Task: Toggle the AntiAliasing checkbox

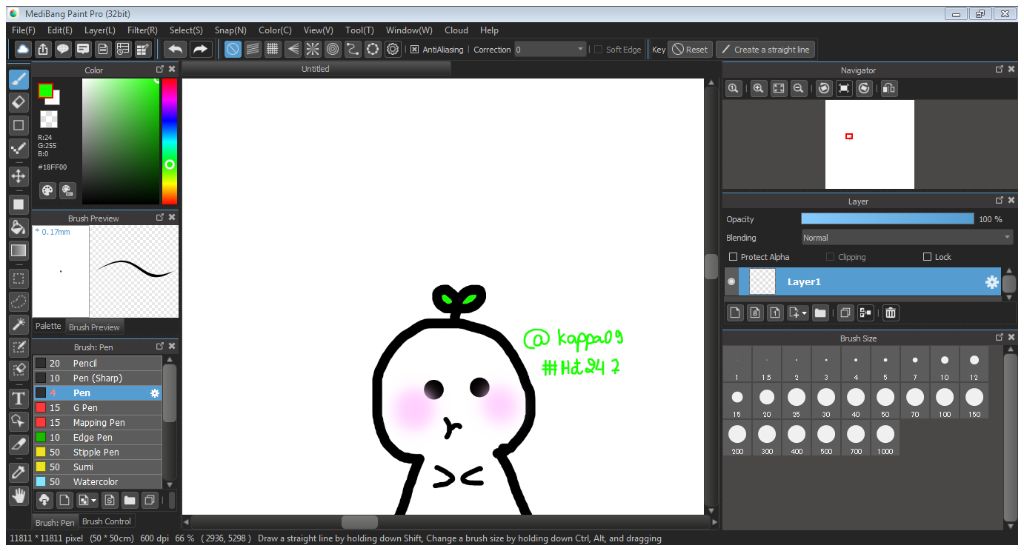Action: click(414, 49)
